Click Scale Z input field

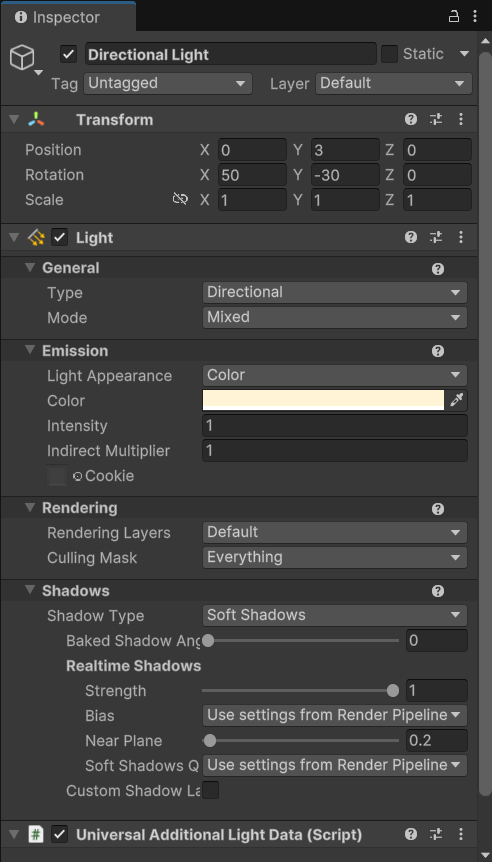click(437, 200)
